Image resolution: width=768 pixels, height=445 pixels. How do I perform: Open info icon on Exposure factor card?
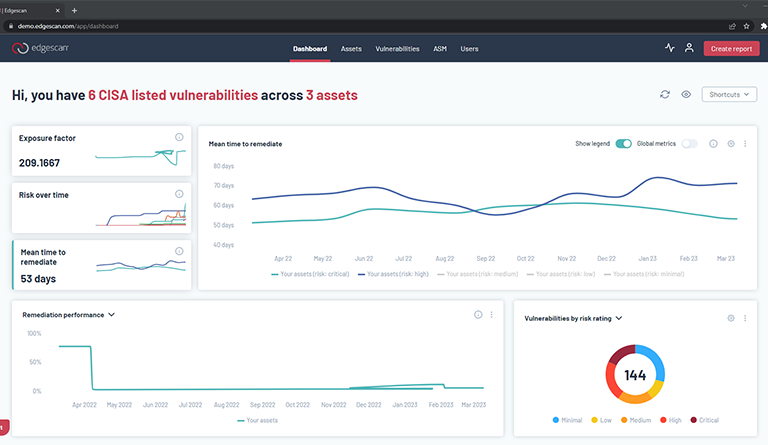(179, 137)
